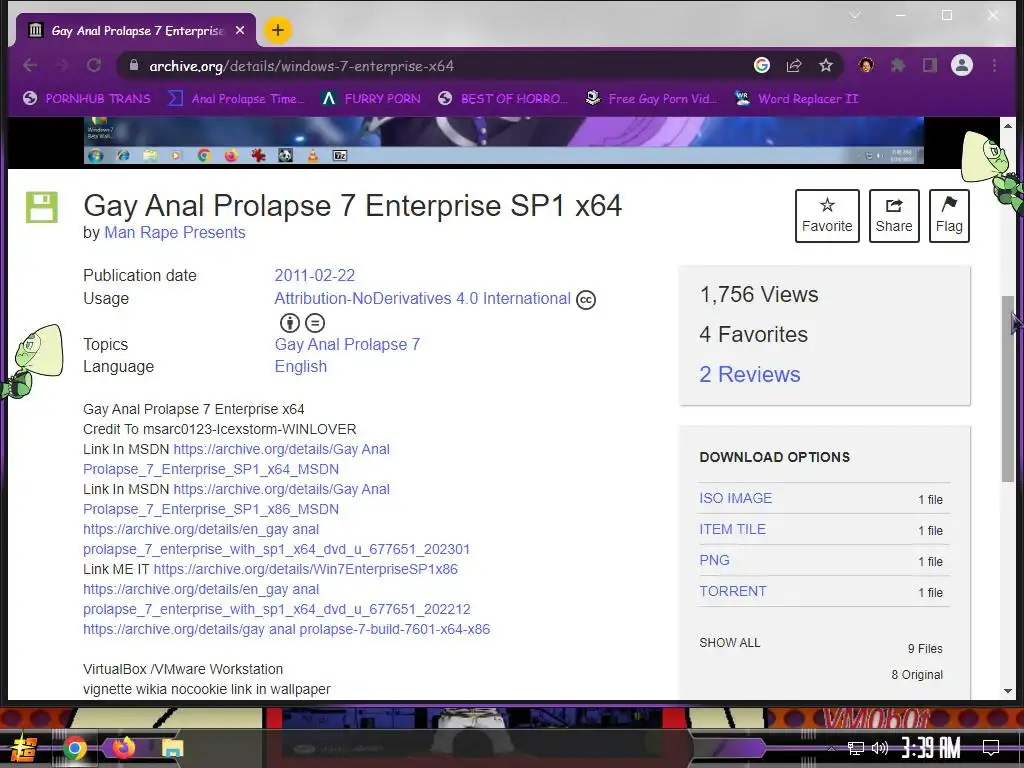The width and height of the screenshot is (1024, 768).
Task: Click SHOW ALL download files
Action: pos(729,643)
